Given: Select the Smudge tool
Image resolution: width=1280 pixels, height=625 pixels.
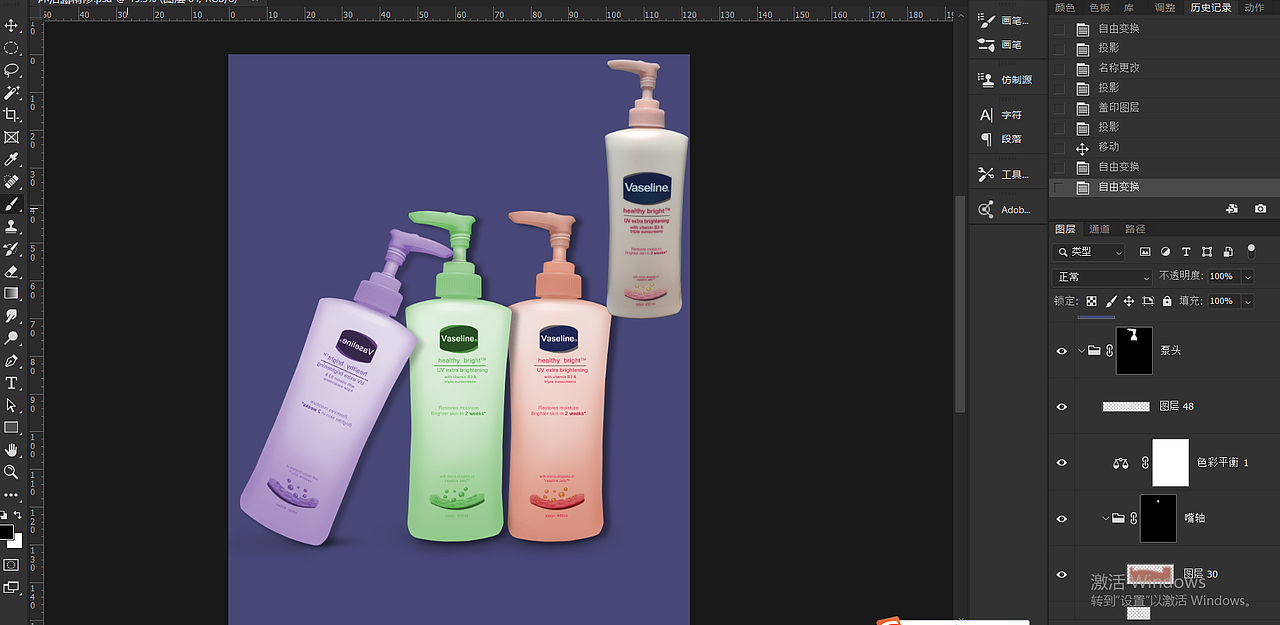Looking at the screenshot, I should coord(12,316).
